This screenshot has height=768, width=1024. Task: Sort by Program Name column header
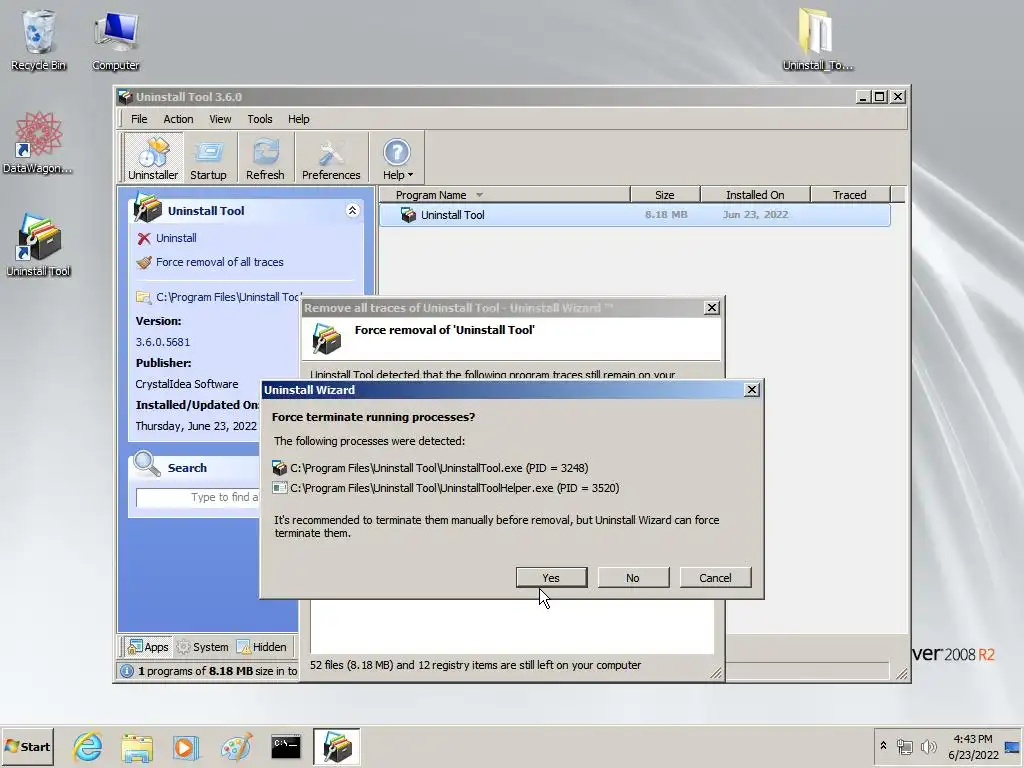504,195
